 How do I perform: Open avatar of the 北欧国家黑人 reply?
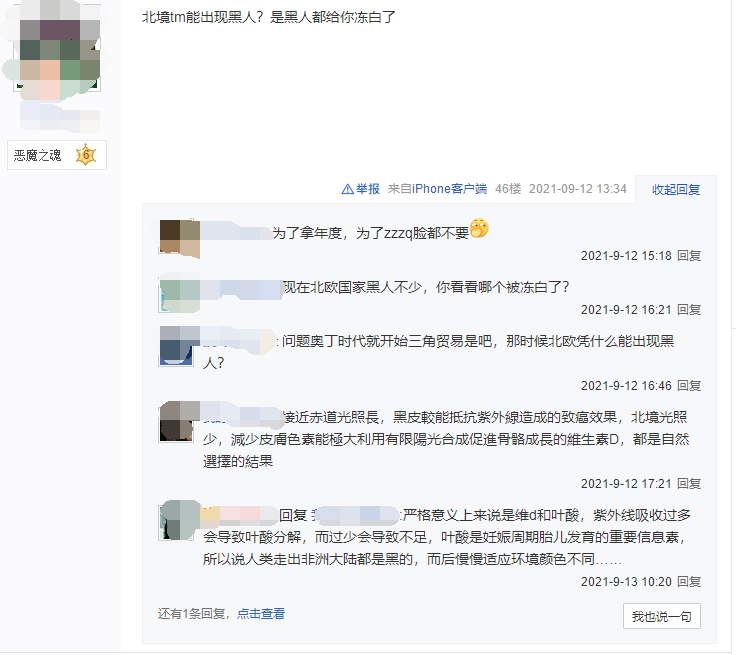[178, 294]
